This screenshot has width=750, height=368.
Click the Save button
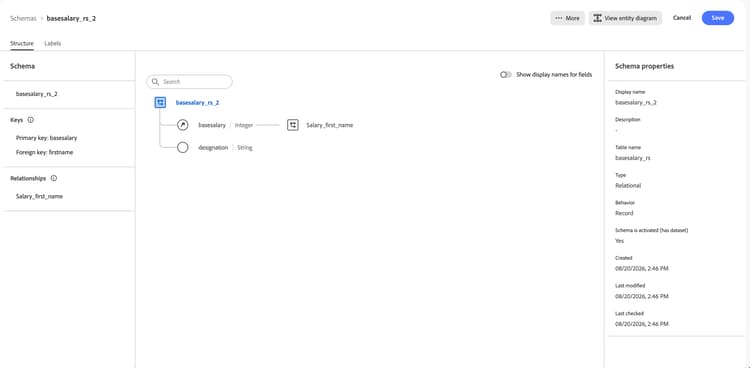(717, 18)
